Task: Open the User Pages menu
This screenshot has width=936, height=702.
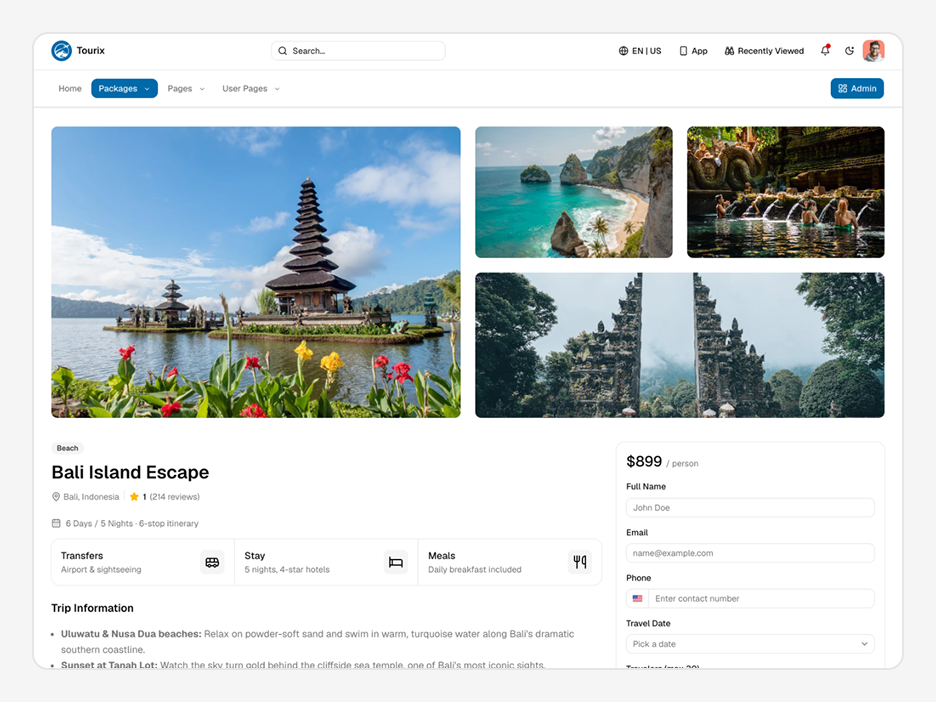Action: pos(251,88)
